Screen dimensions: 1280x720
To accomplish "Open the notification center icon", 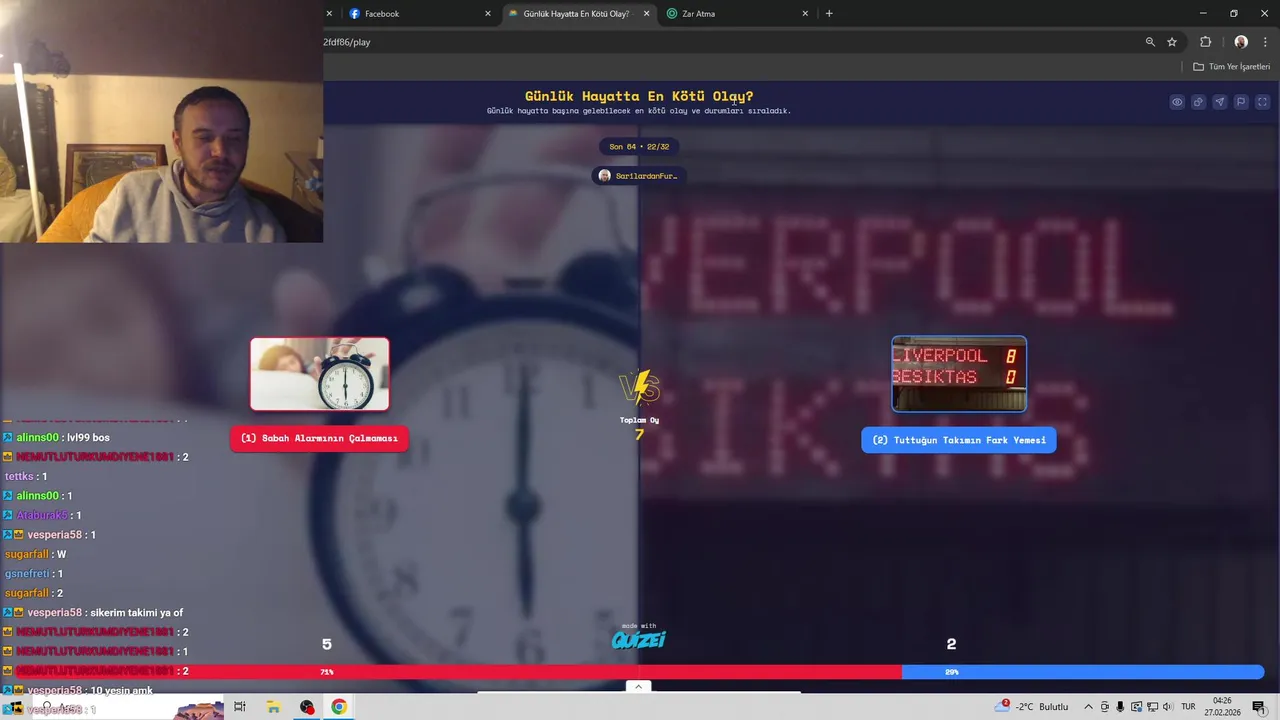I will pyautogui.click(x=1259, y=707).
